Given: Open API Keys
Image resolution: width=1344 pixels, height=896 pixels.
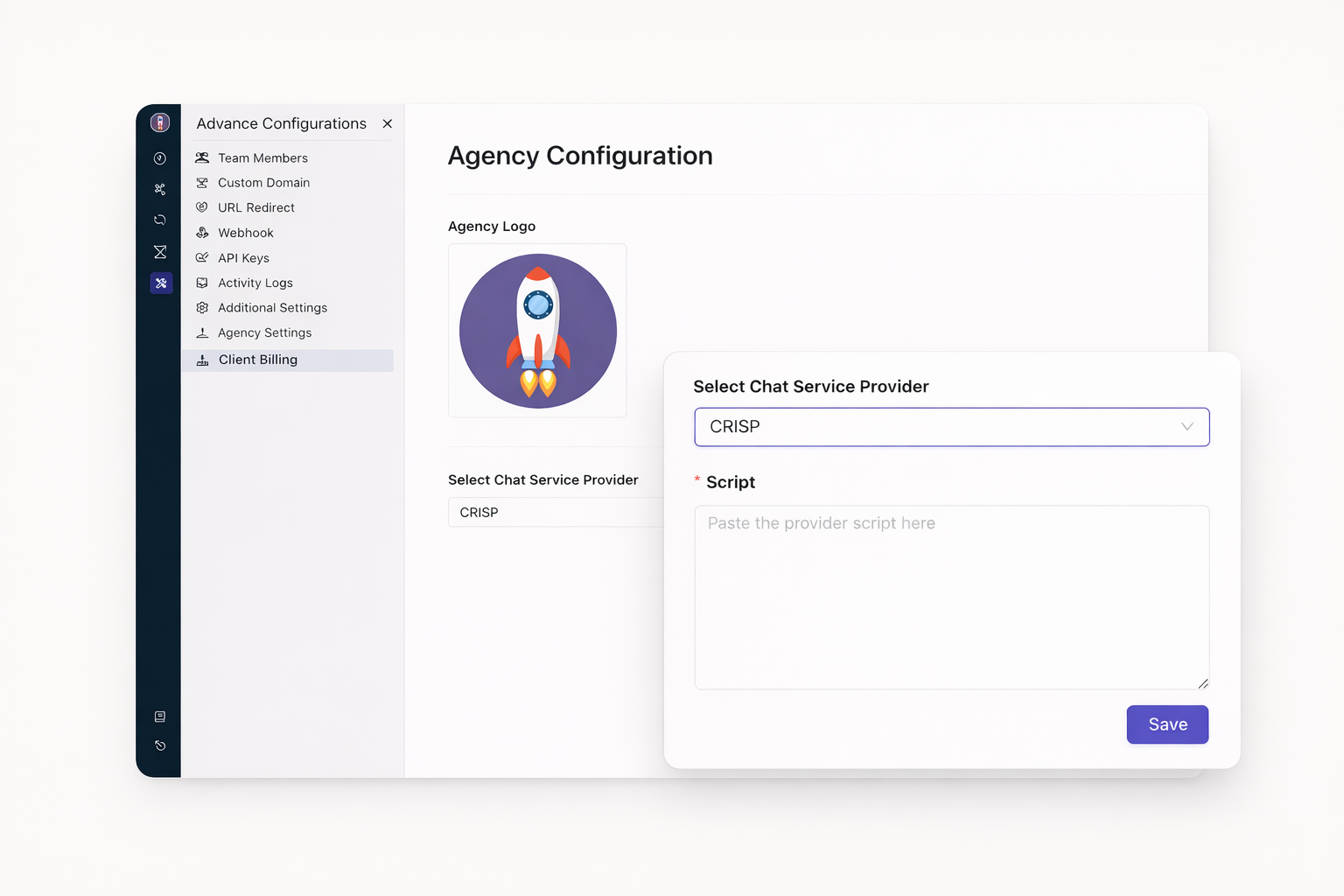Looking at the screenshot, I should [x=243, y=258].
